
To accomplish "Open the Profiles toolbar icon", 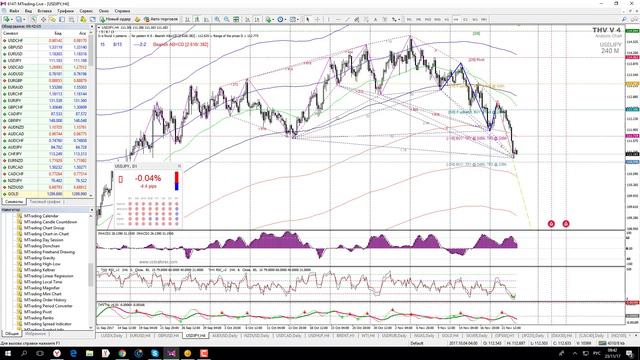I will click(x=19, y=19).
